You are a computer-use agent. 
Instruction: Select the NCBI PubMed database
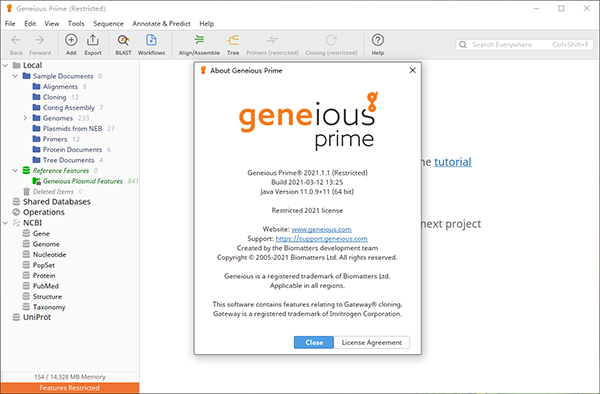(x=46, y=286)
